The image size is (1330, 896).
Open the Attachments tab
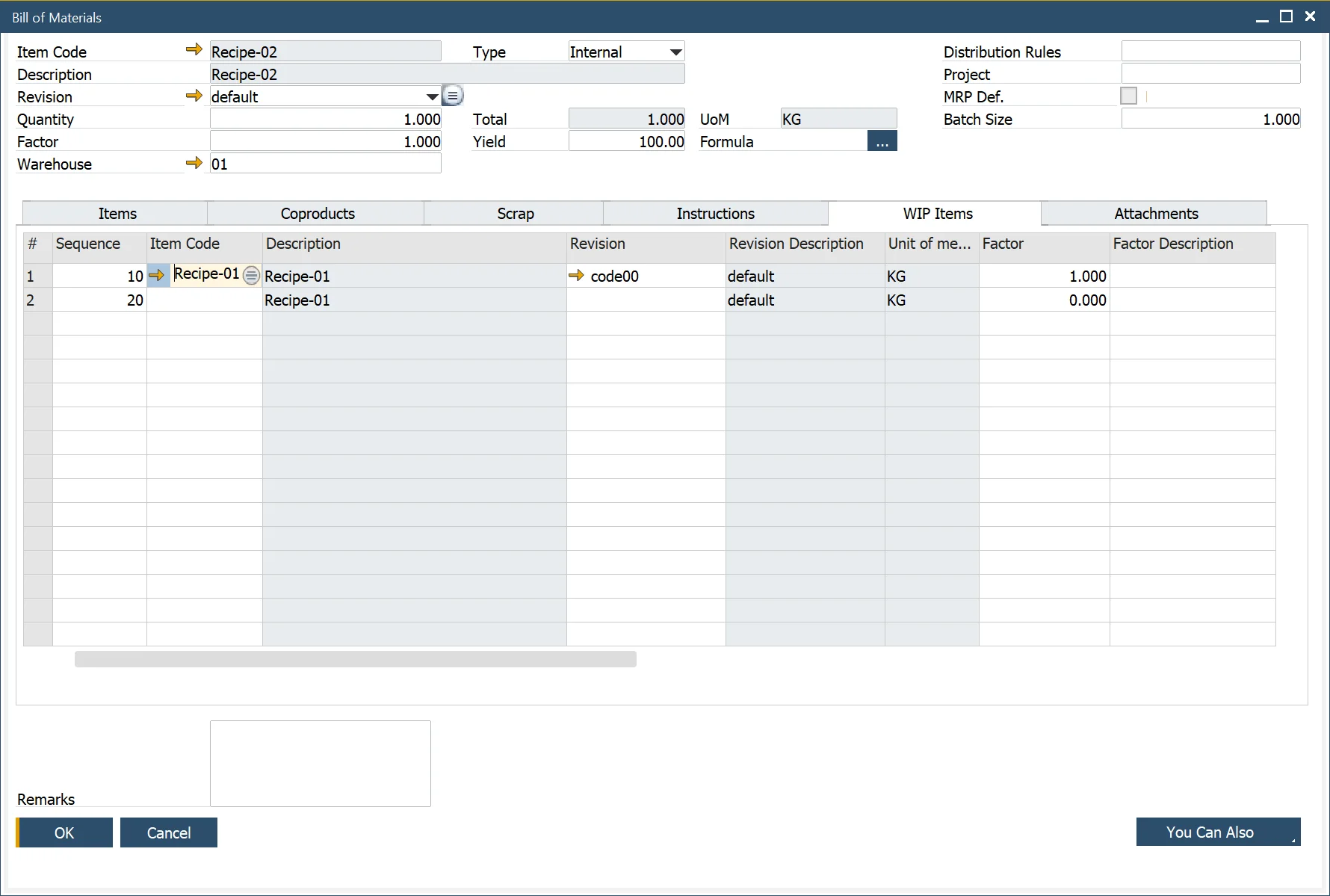1155,214
